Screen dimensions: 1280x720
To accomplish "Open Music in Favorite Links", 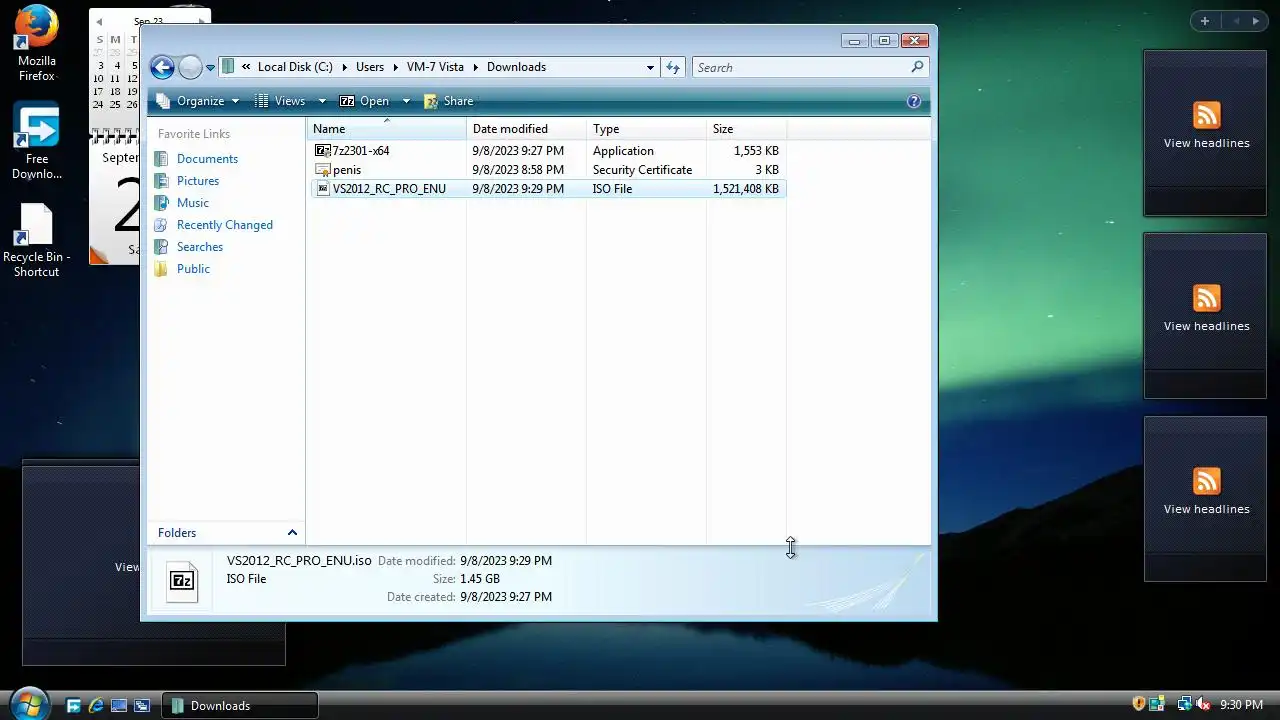I will (193, 203).
